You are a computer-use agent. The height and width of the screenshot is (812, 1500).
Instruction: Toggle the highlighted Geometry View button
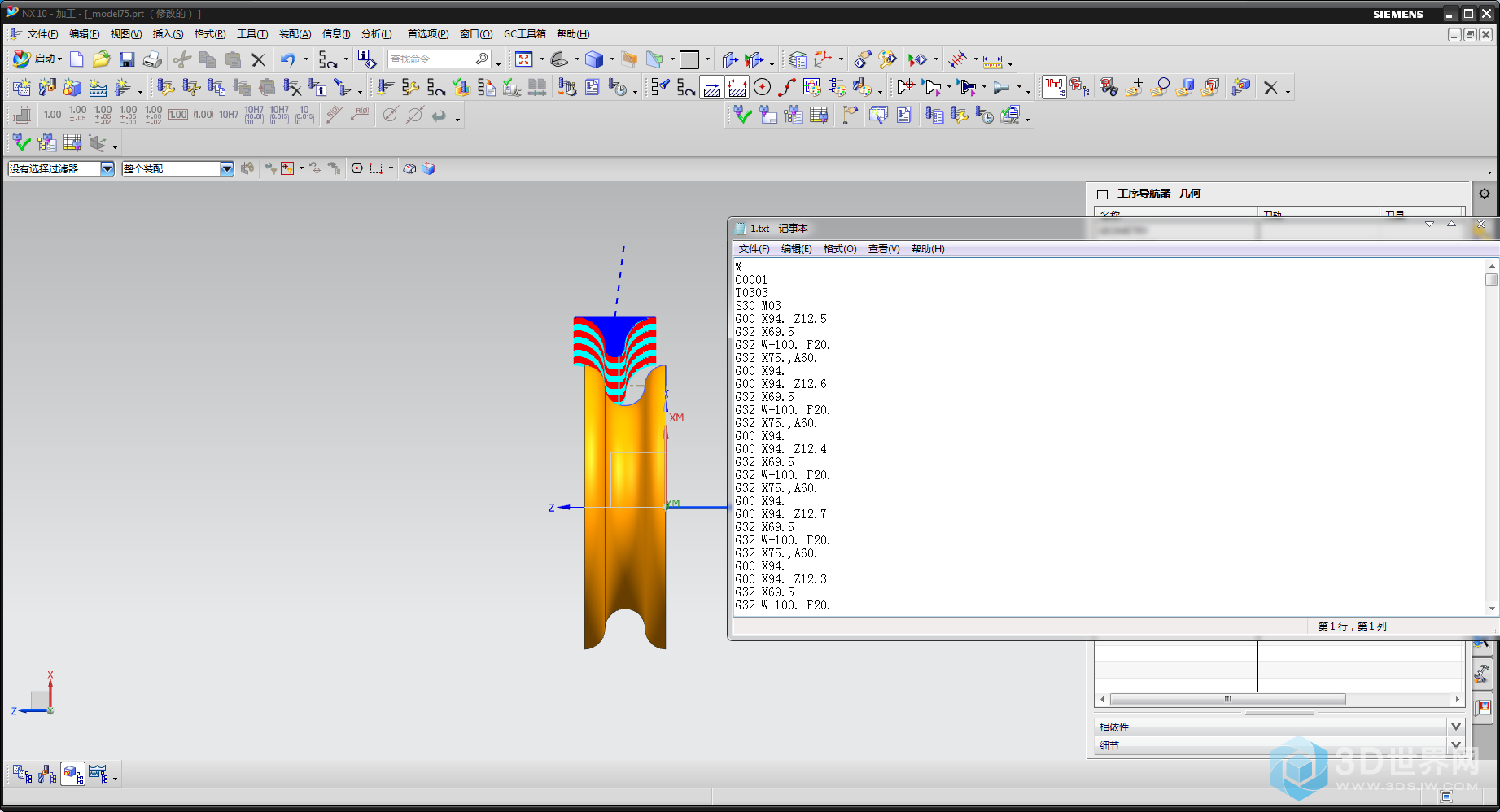(72, 774)
